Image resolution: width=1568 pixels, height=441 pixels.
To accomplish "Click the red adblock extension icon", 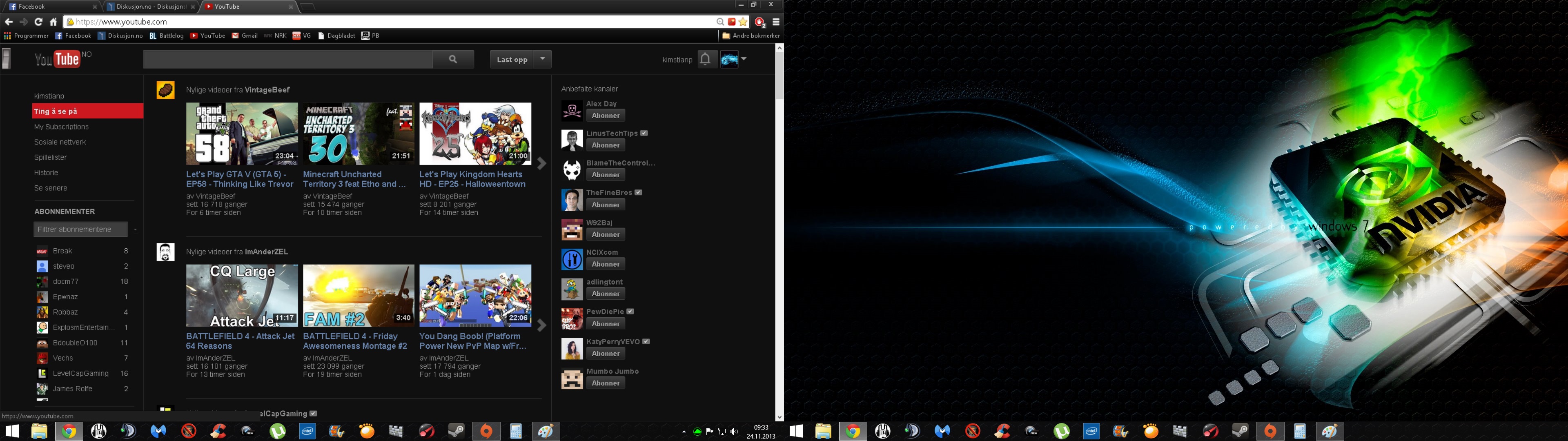I will point(759,22).
